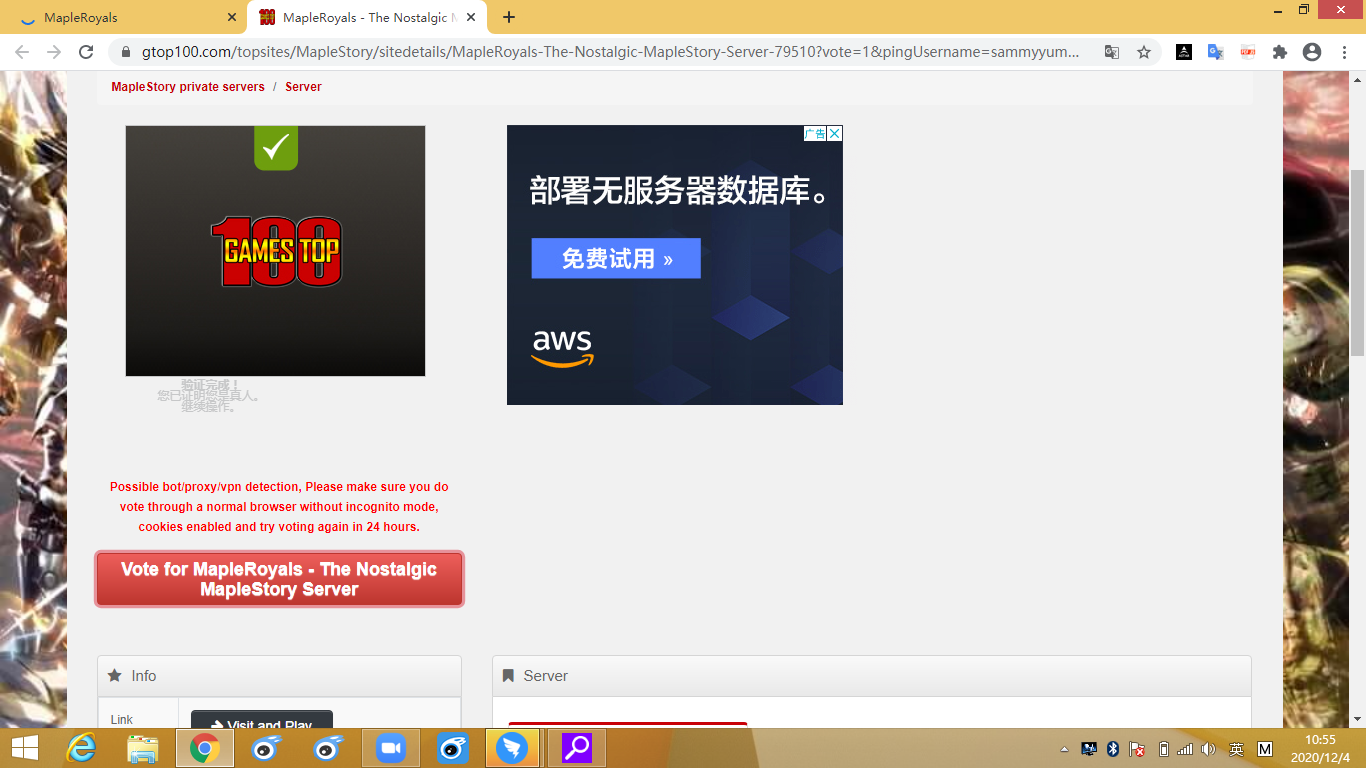Show hidden system tray icons
The image size is (1366, 768).
pyautogui.click(x=1064, y=749)
